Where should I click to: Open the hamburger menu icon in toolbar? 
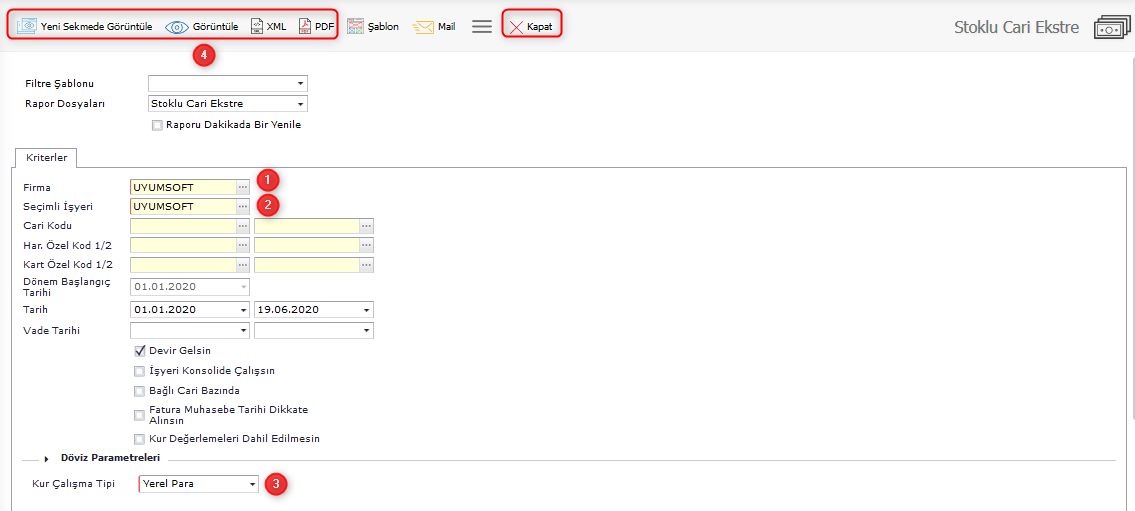(482, 27)
